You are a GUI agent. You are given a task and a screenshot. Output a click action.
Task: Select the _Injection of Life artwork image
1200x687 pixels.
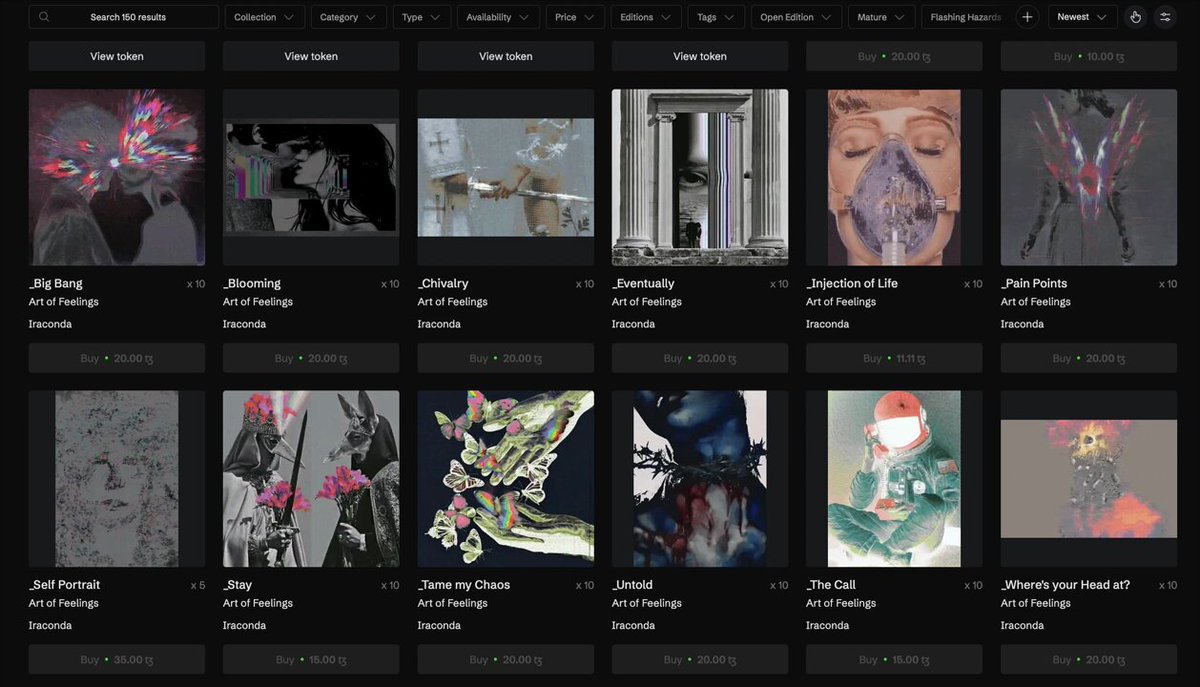tap(894, 177)
